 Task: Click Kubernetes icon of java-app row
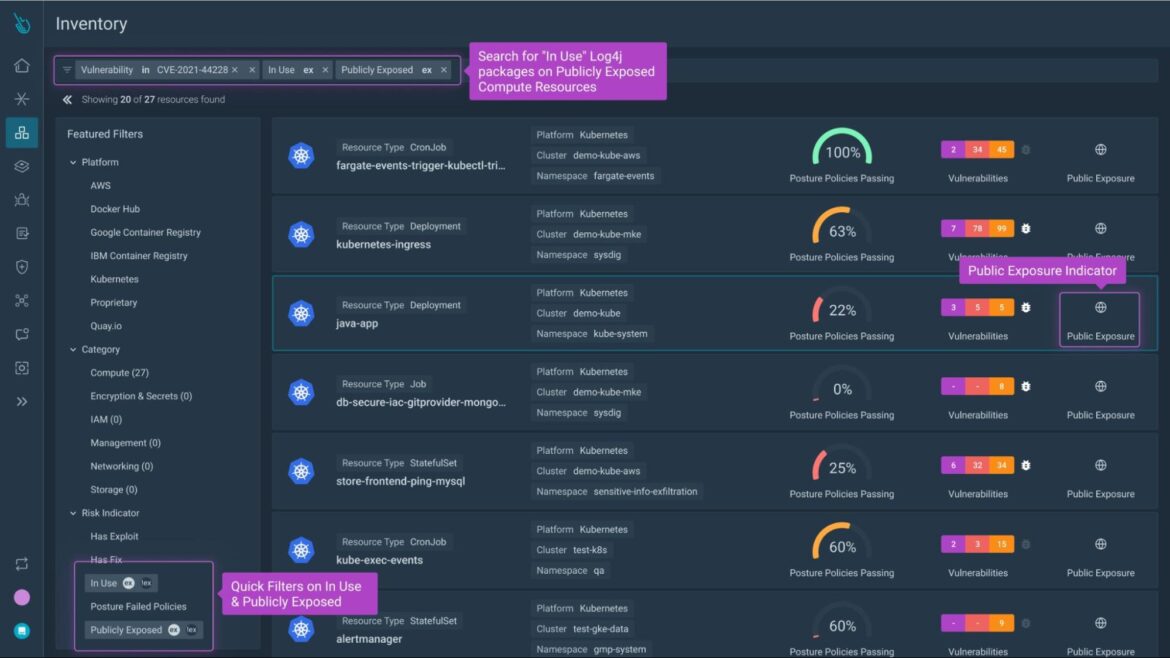301,313
